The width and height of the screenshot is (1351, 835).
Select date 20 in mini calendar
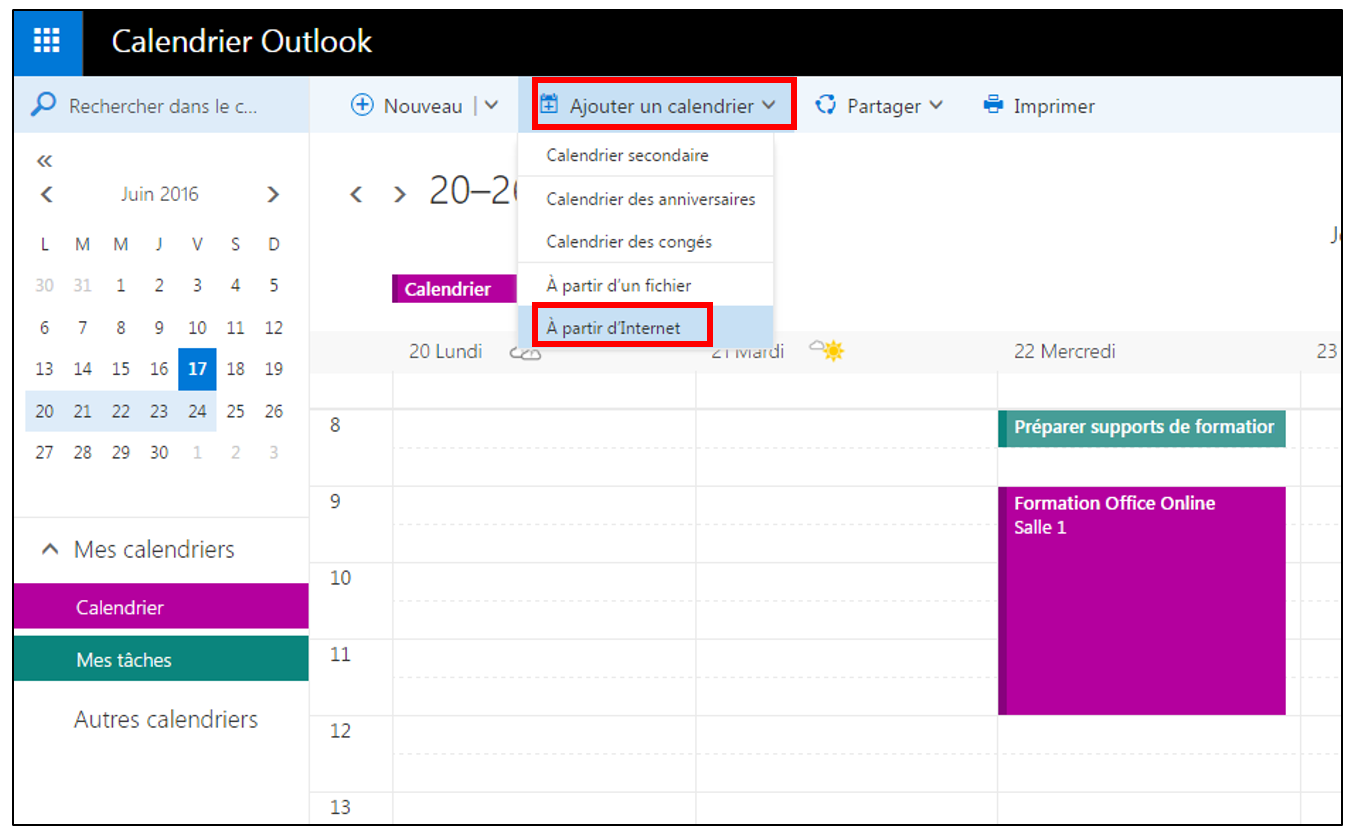click(44, 411)
